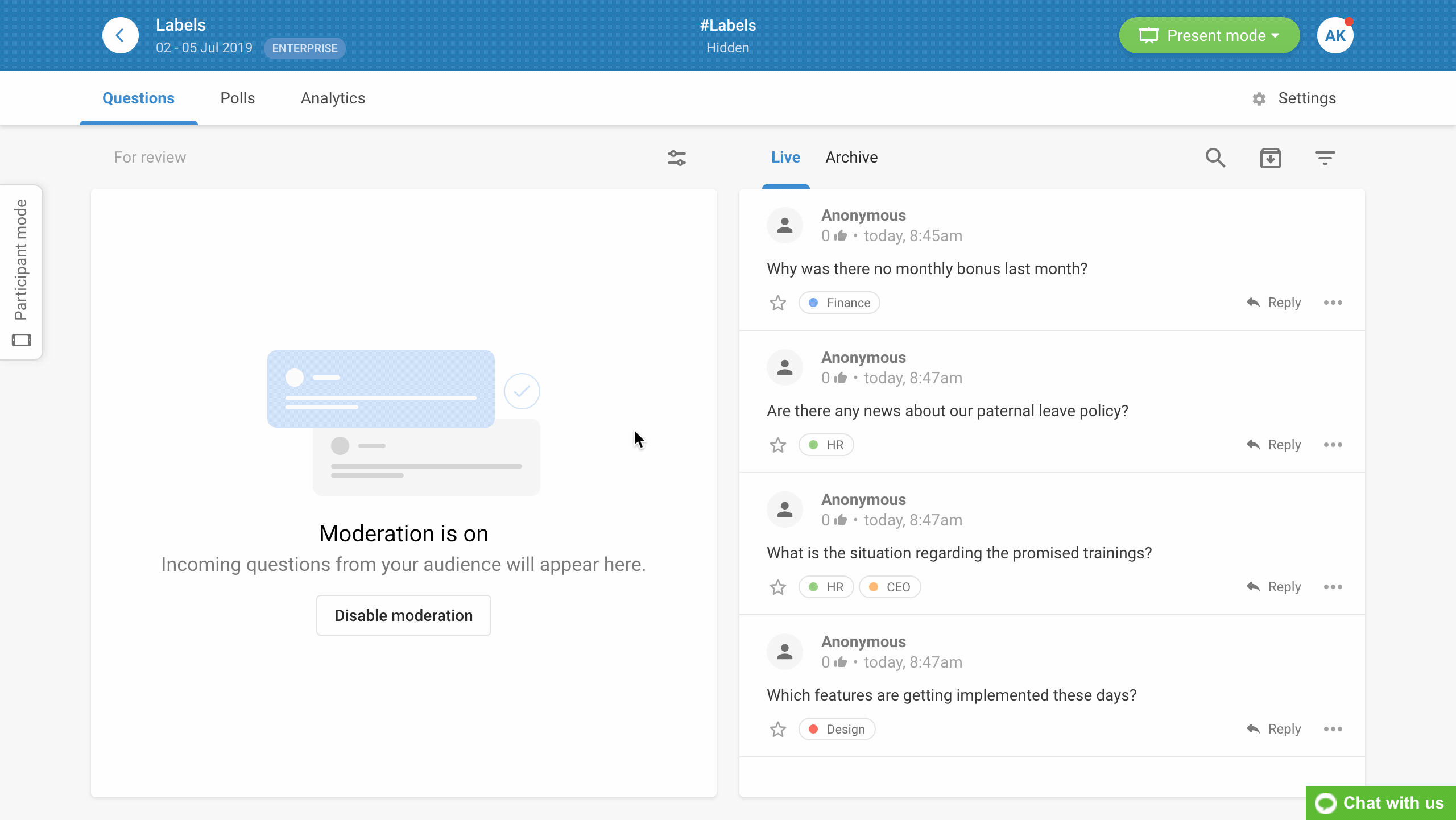Viewport: 1456px width, 820px height.
Task: Click 'Why was there no monthly bonus' text
Action: pos(926,269)
